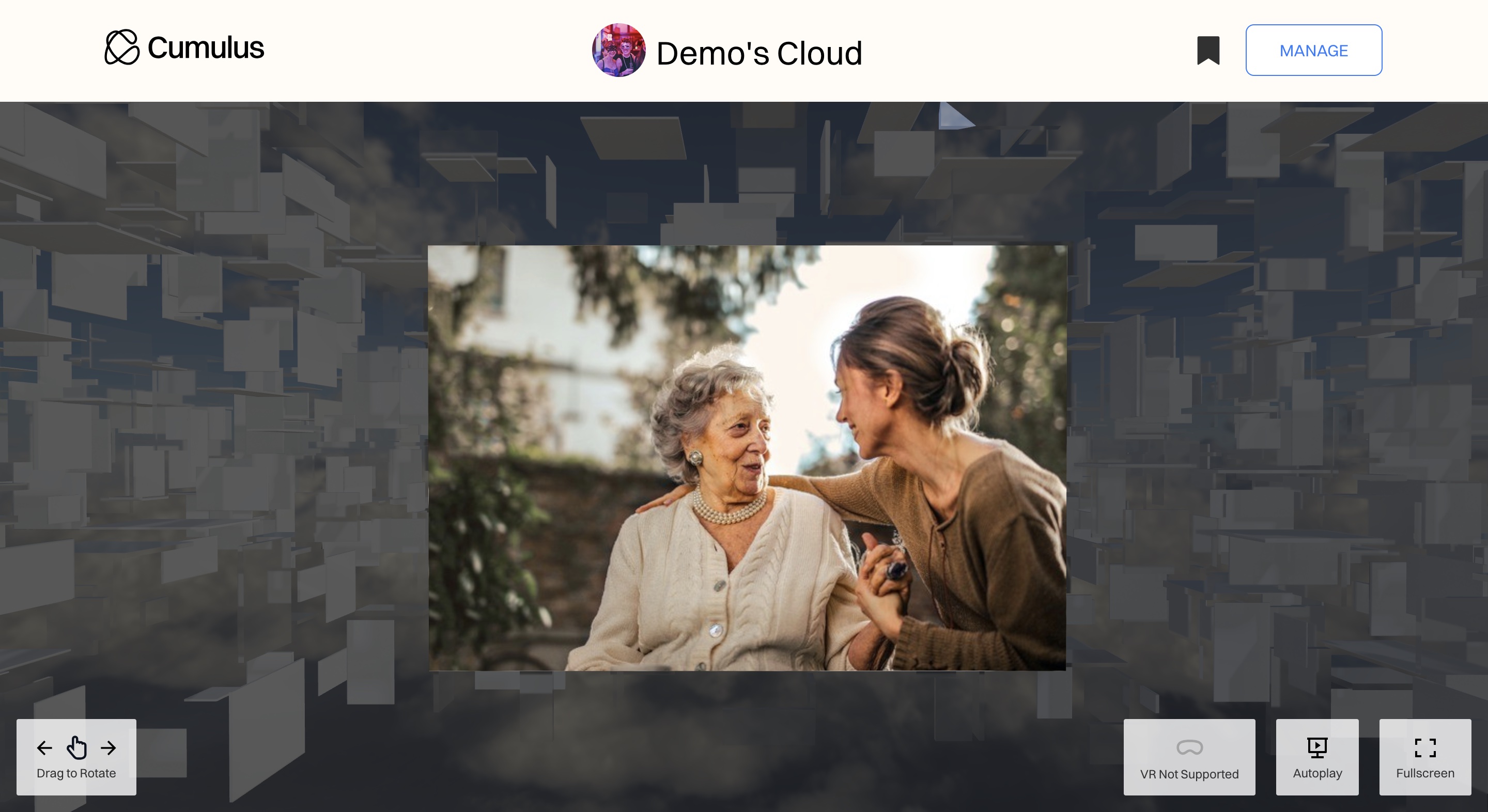This screenshot has height=812, width=1488.
Task: Click the Cumulus brand name text
Action: (x=205, y=49)
